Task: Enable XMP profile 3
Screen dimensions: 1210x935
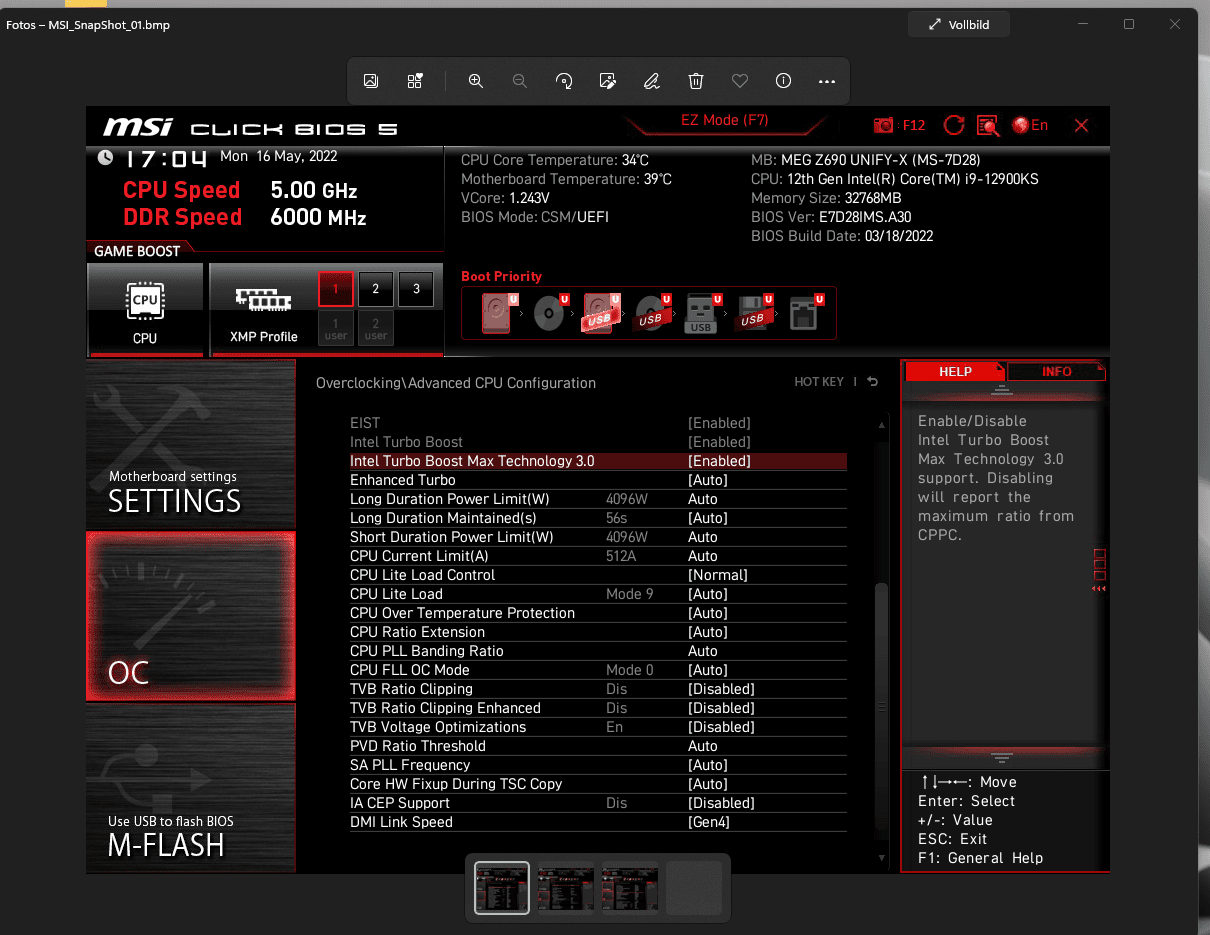Action: 416,289
